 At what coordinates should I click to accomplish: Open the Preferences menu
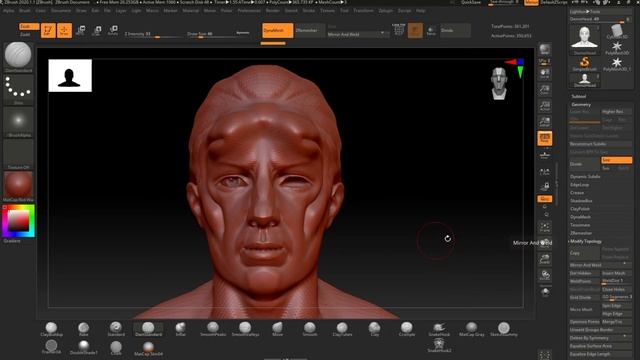point(249,11)
